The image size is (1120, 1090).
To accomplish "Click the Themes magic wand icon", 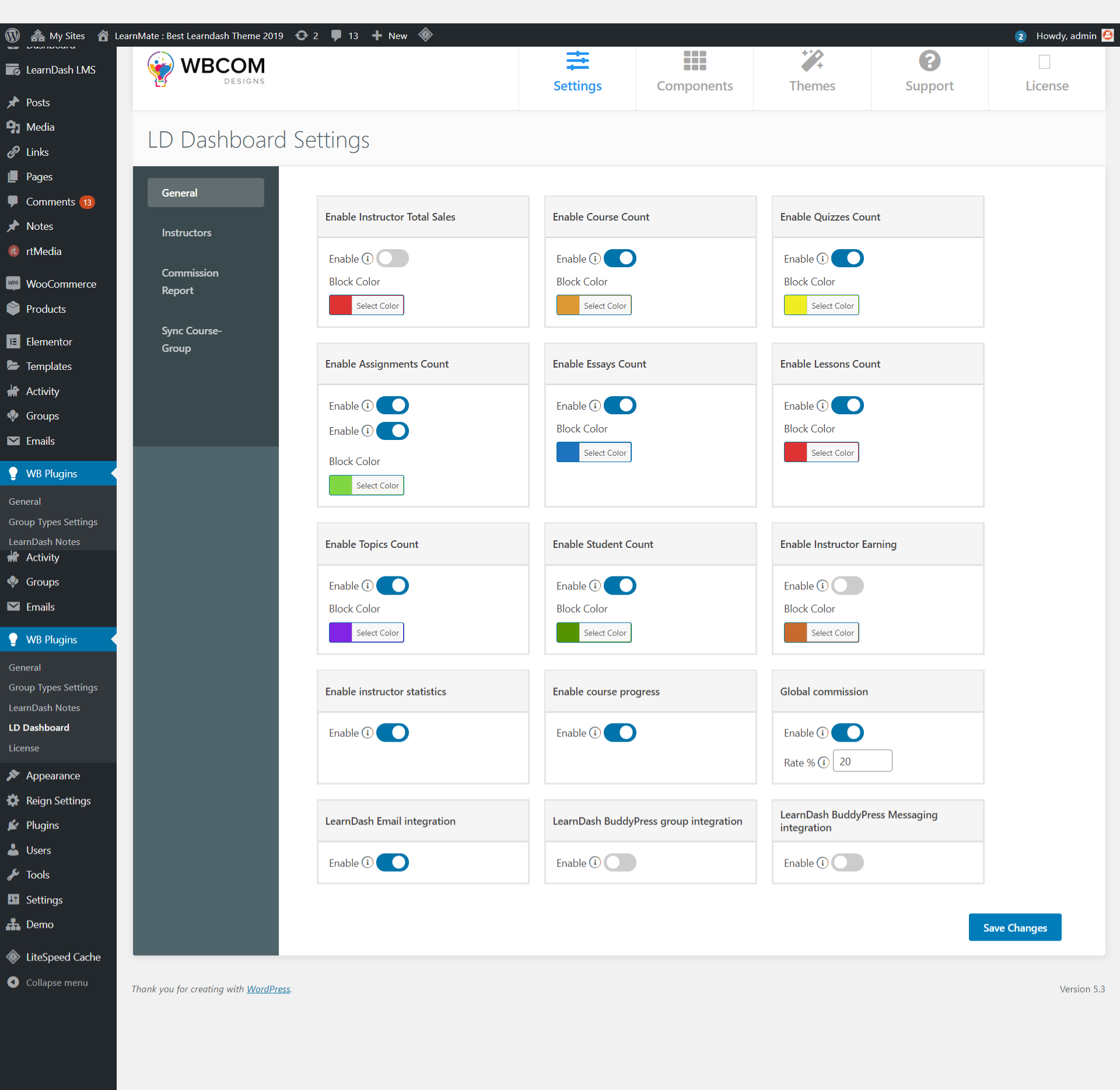I will click(811, 61).
